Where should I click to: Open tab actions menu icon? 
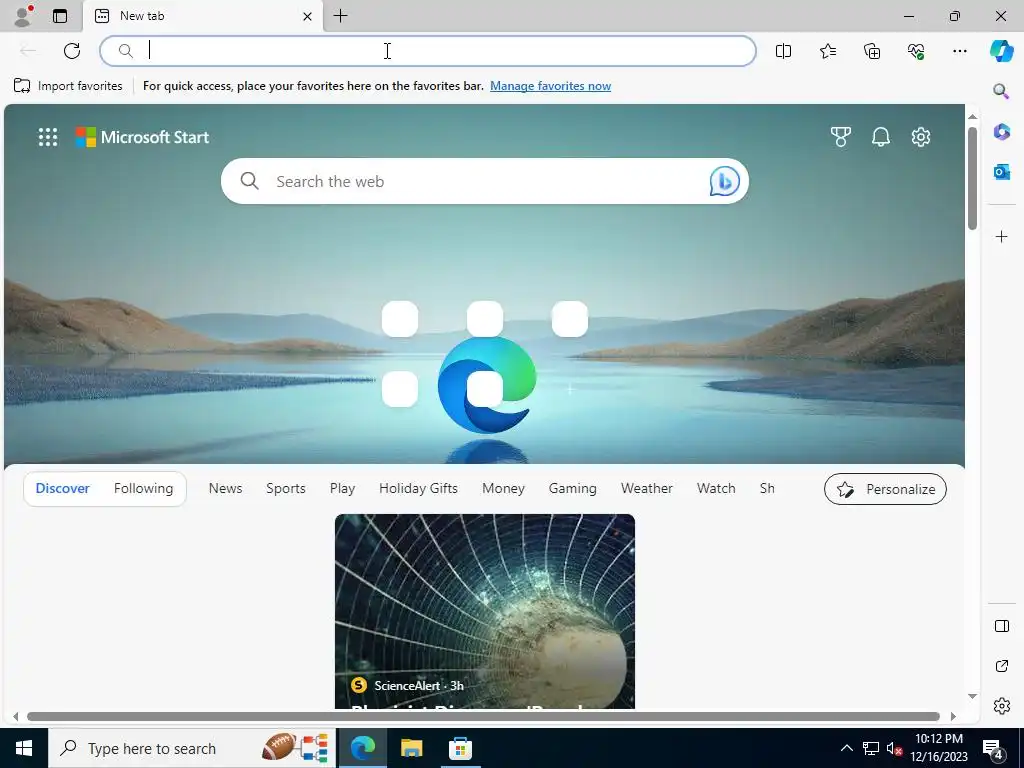[60, 16]
